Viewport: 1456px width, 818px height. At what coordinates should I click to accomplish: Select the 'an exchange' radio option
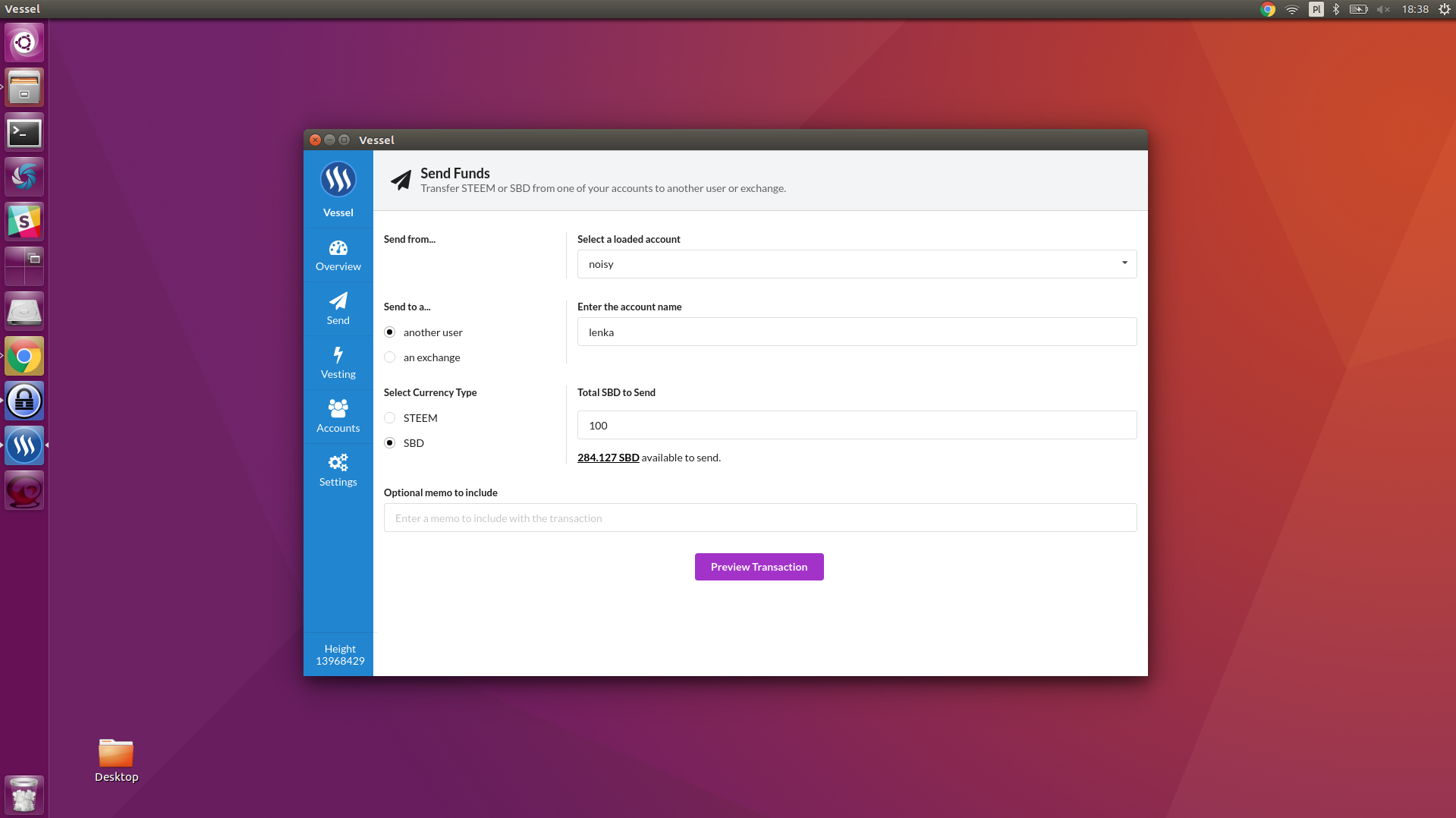coord(390,357)
